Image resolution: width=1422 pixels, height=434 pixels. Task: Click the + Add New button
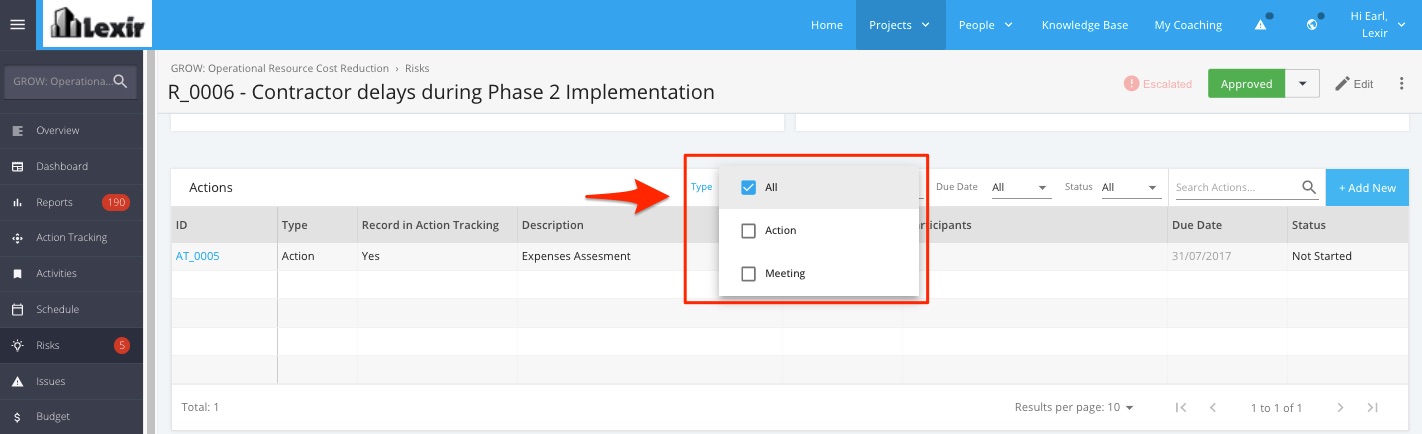click(1366, 187)
